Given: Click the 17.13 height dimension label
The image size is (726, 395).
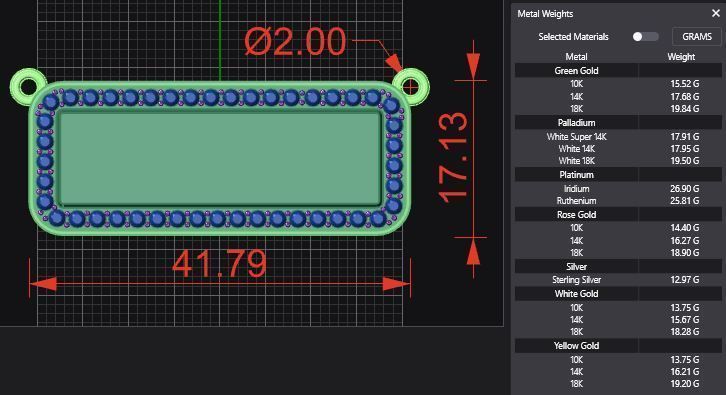Looking at the screenshot, I should [453, 157].
